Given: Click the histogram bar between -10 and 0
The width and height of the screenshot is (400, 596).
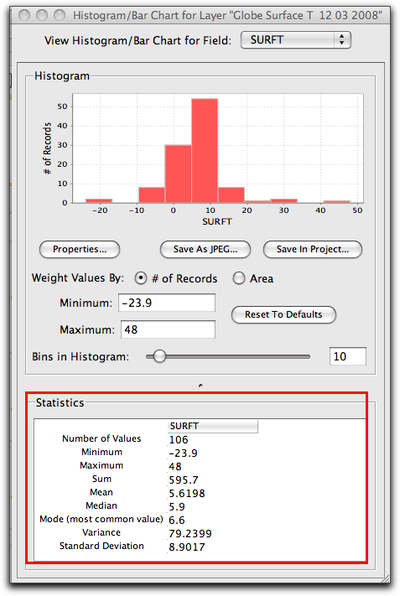Looking at the screenshot, I should [x=151, y=195].
